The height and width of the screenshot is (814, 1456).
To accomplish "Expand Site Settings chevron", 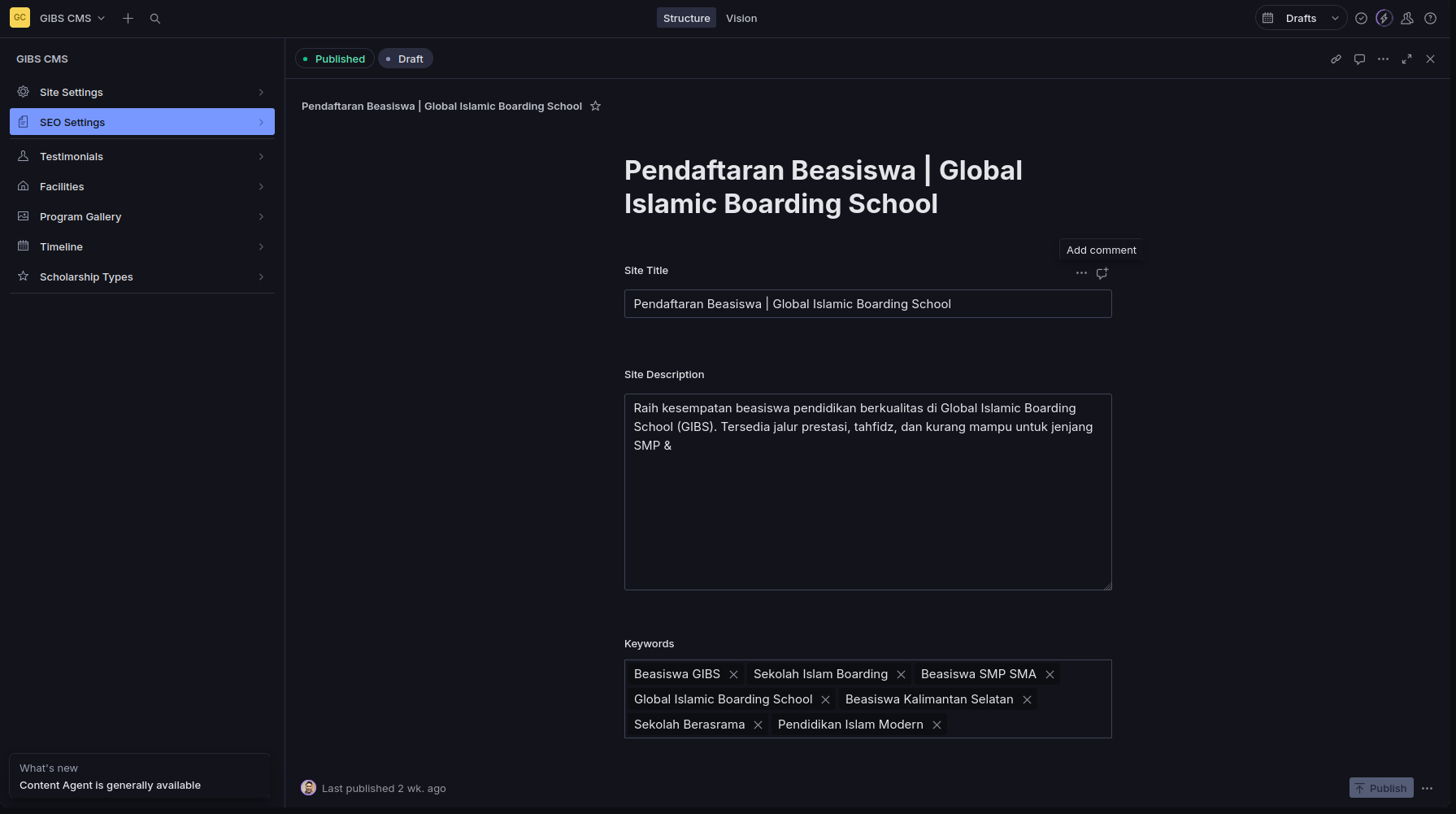I will pyautogui.click(x=261, y=92).
